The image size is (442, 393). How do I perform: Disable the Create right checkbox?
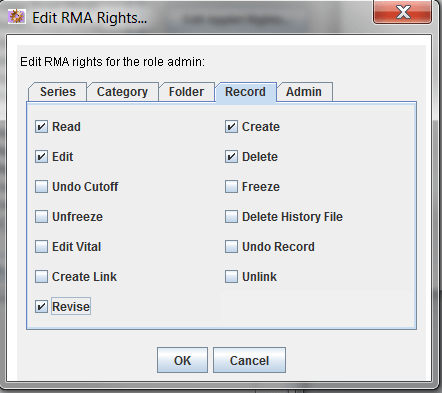[x=231, y=127]
